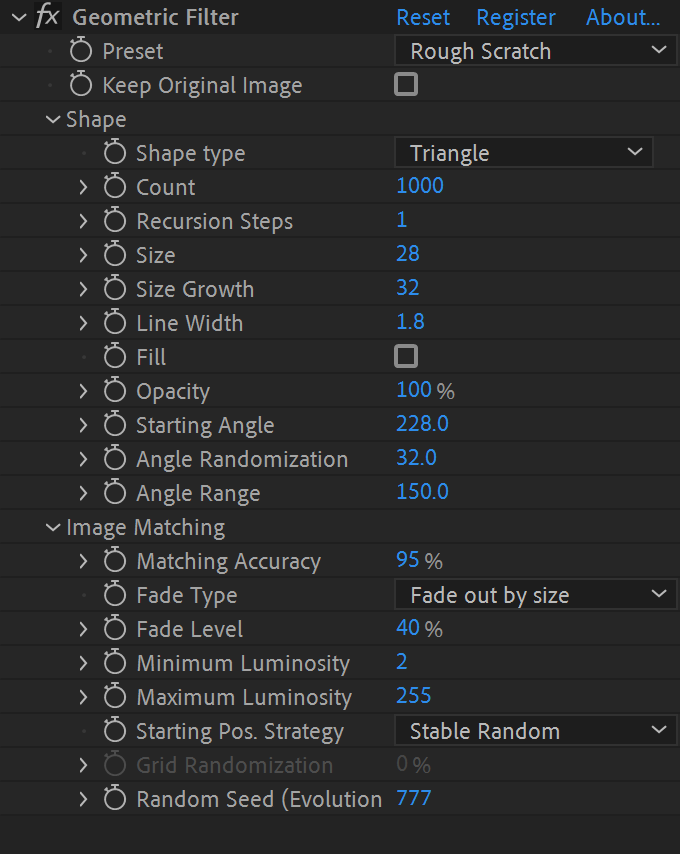Check the Keep Original Image checkbox

coord(406,84)
